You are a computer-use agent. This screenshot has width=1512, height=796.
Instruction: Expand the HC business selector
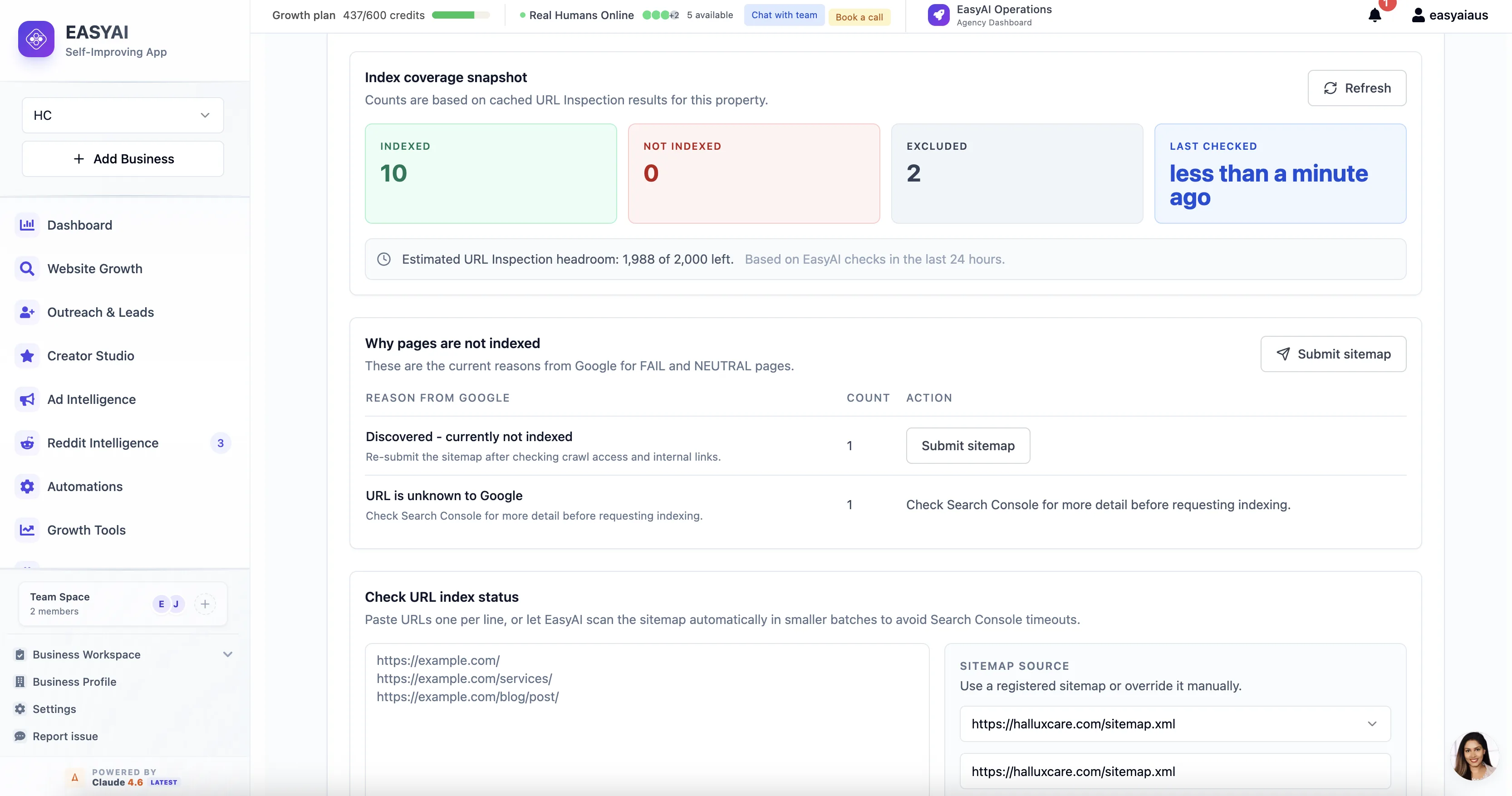click(x=122, y=115)
